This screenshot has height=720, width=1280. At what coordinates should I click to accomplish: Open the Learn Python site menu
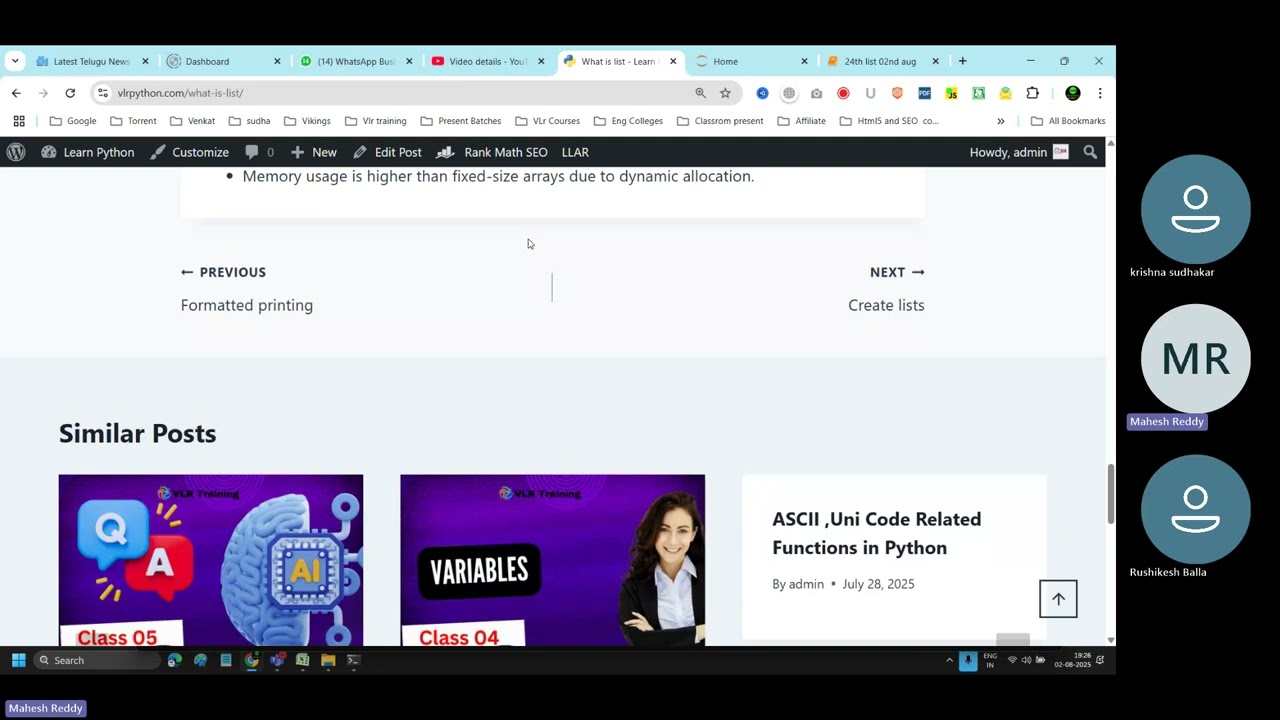click(87, 152)
